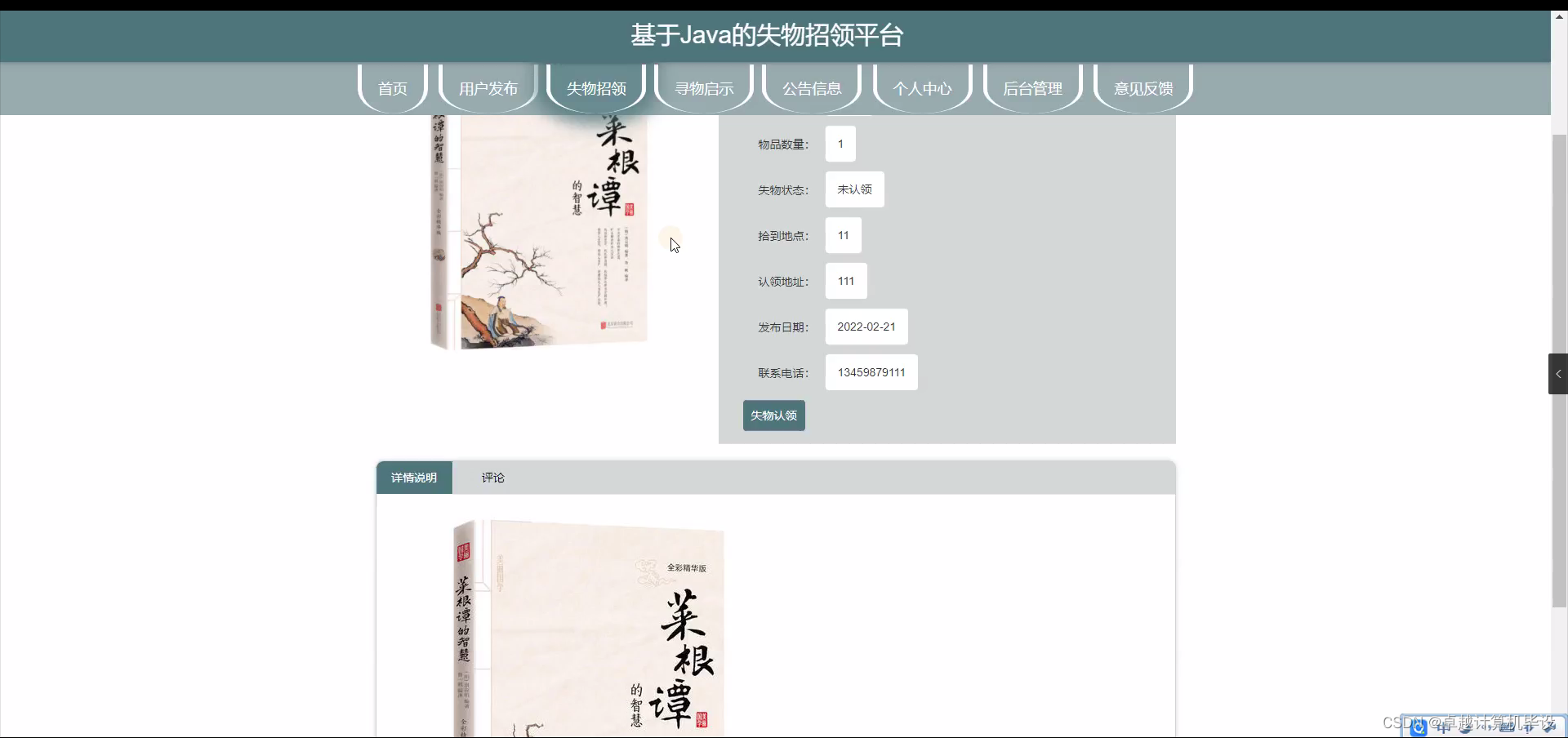Screen dimensions: 1568x738
Task: Click the 认领地址 value 111
Action: [x=846, y=281]
